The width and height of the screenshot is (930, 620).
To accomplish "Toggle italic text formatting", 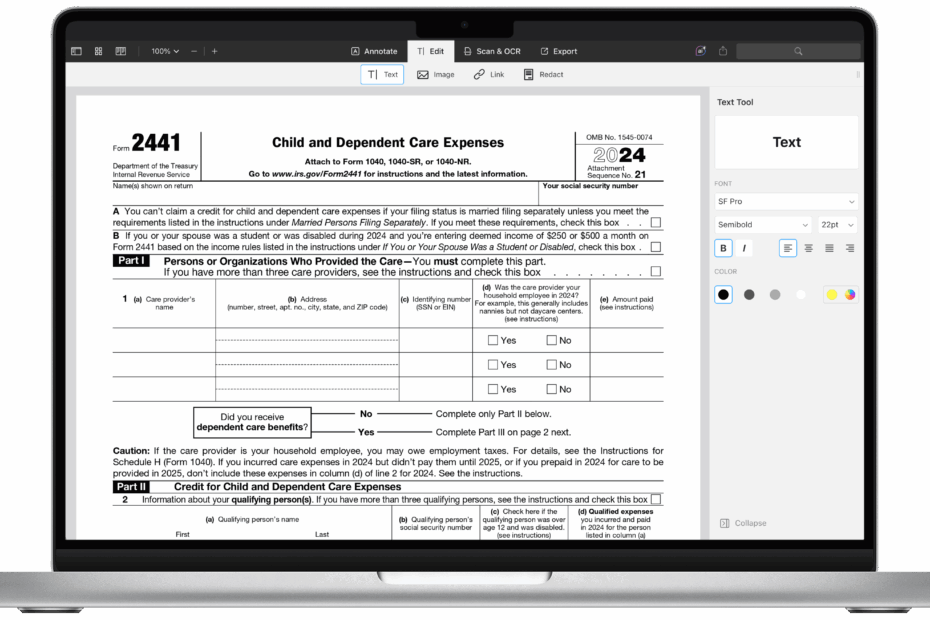I will click(x=742, y=247).
